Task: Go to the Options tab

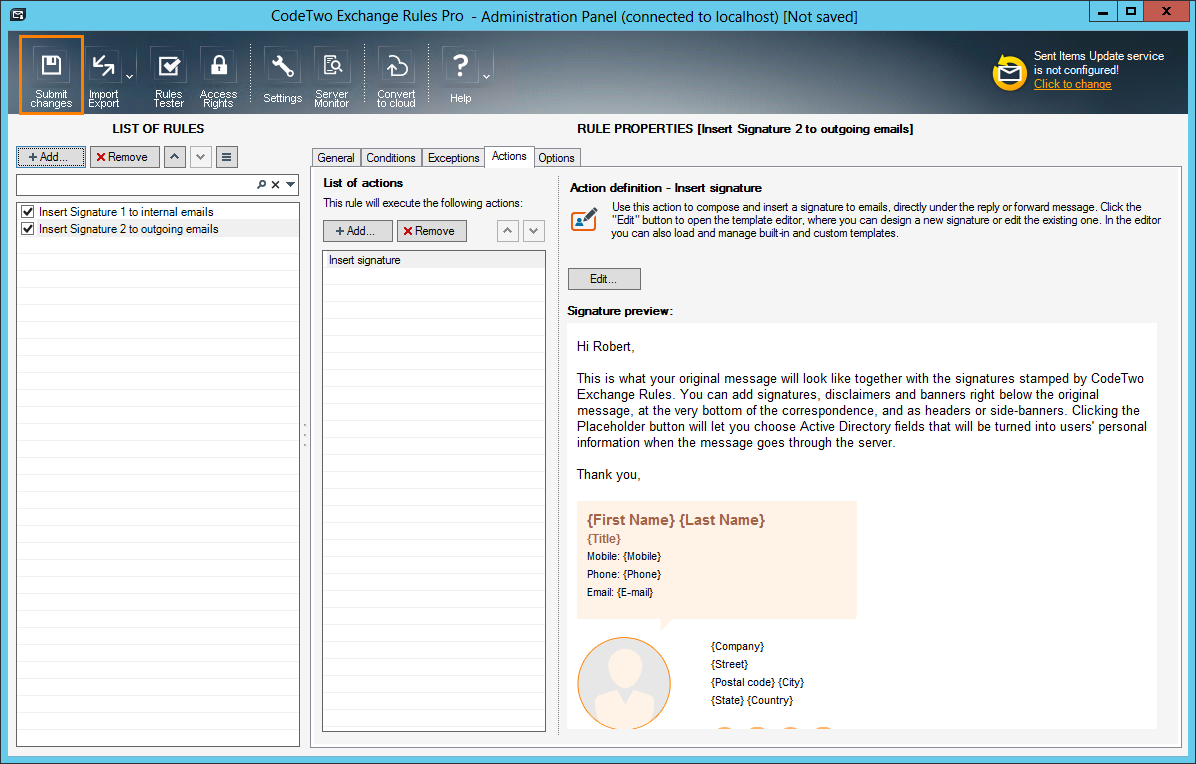Action: pyautogui.click(x=556, y=158)
